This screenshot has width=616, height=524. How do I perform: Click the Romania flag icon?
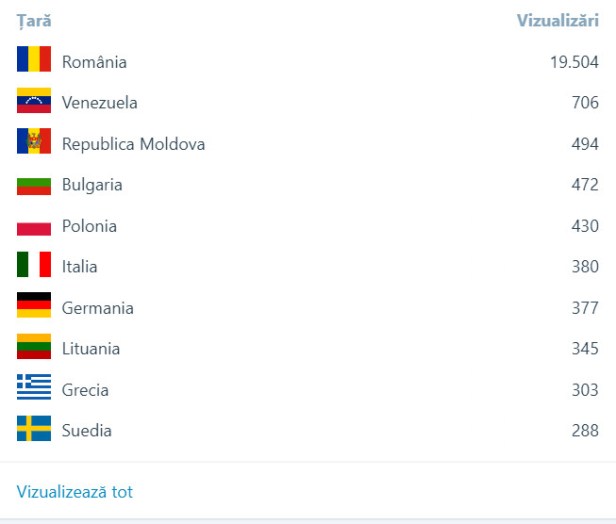(34, 61)
